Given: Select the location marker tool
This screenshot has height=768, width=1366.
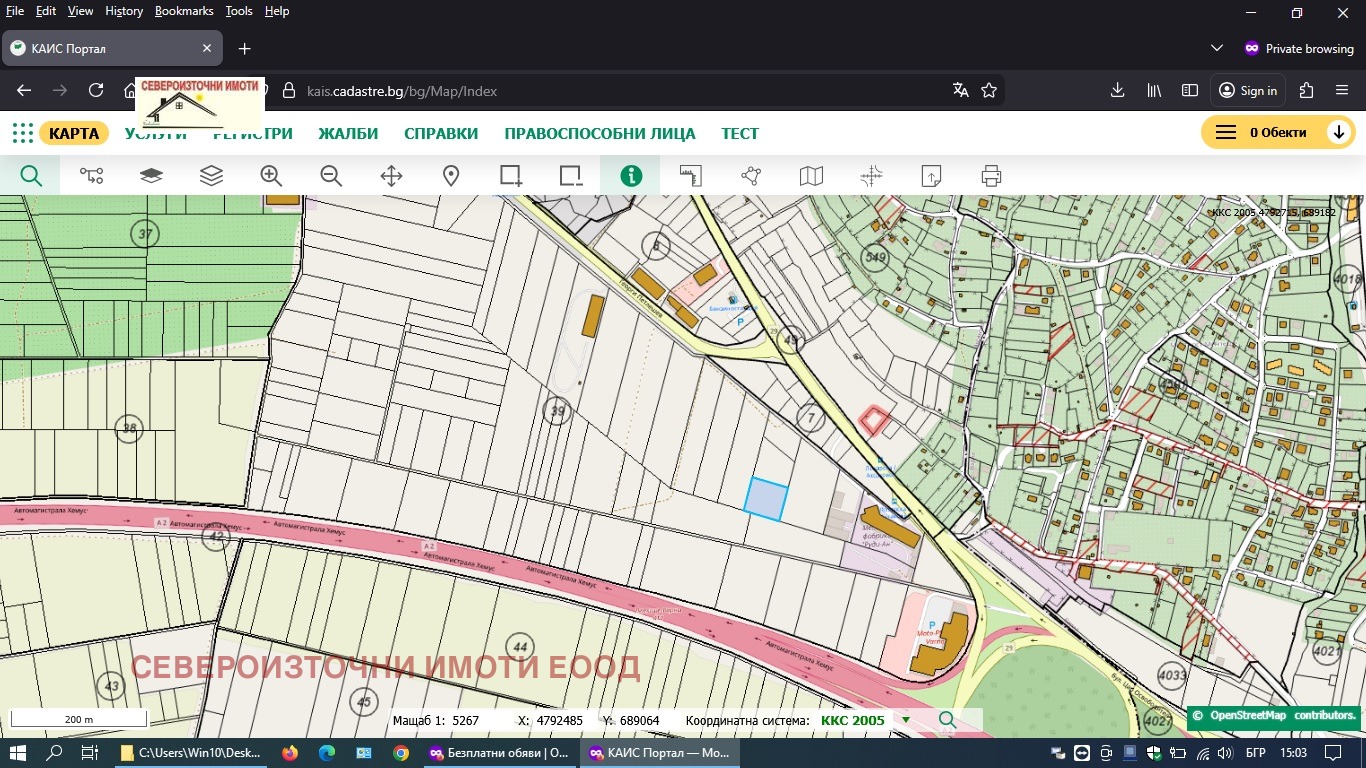Looking at the screenshot, I should tap(450, 175).
